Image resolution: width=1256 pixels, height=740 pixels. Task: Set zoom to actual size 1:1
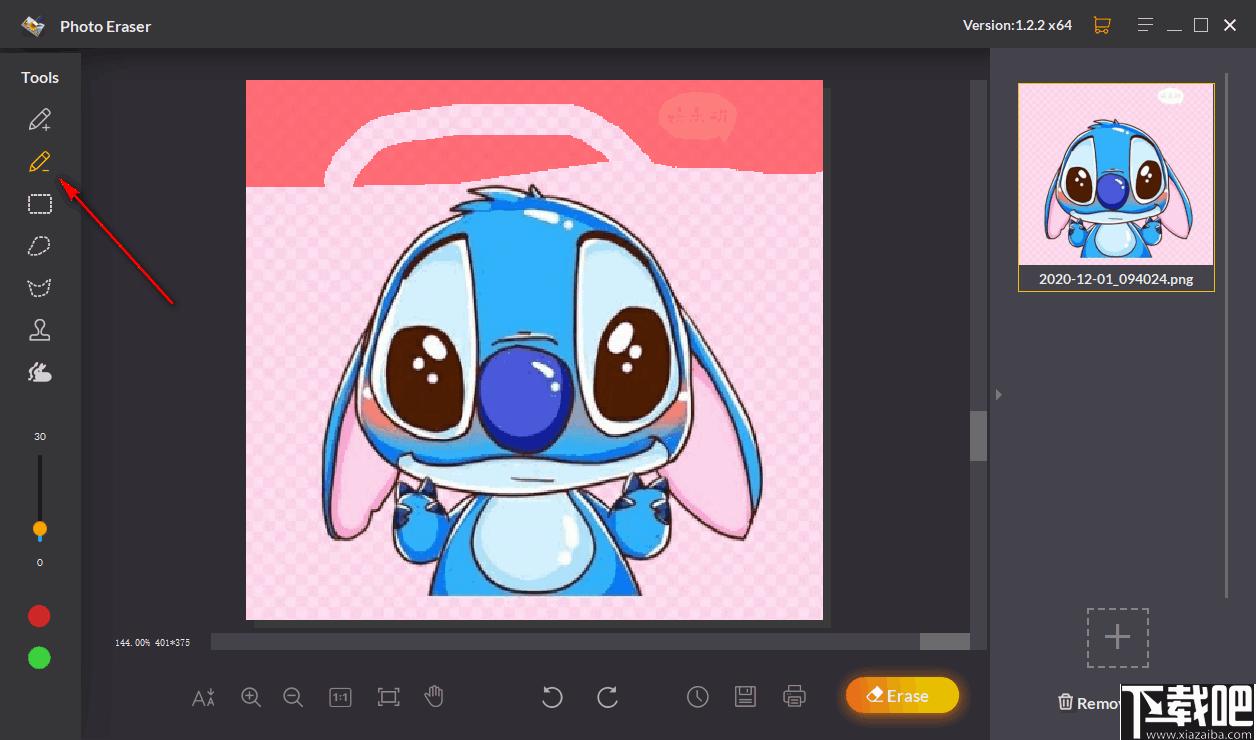[x=340, y=697]
